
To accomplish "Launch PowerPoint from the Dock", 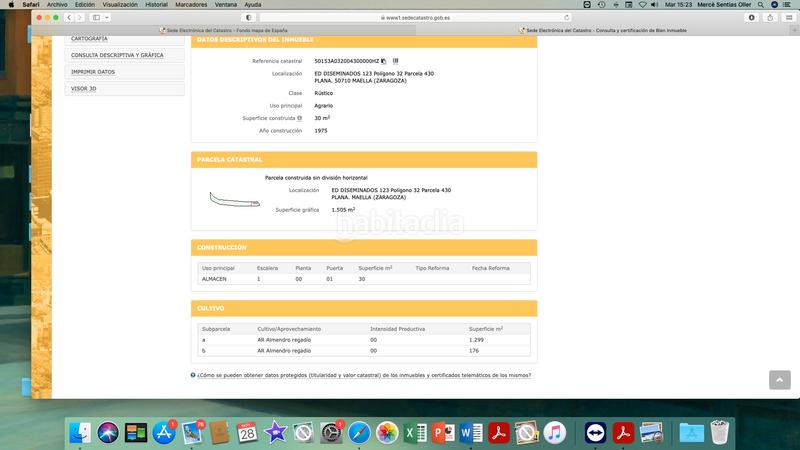I will pos(443,433).
